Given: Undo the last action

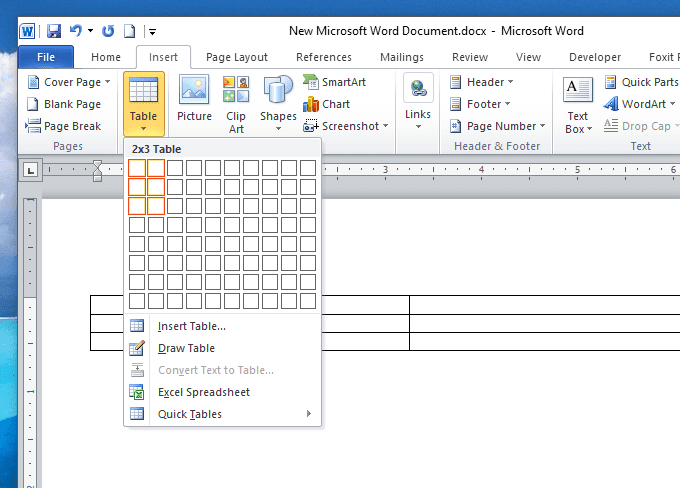Looking at the screenshot, I should tap(76, 31).
